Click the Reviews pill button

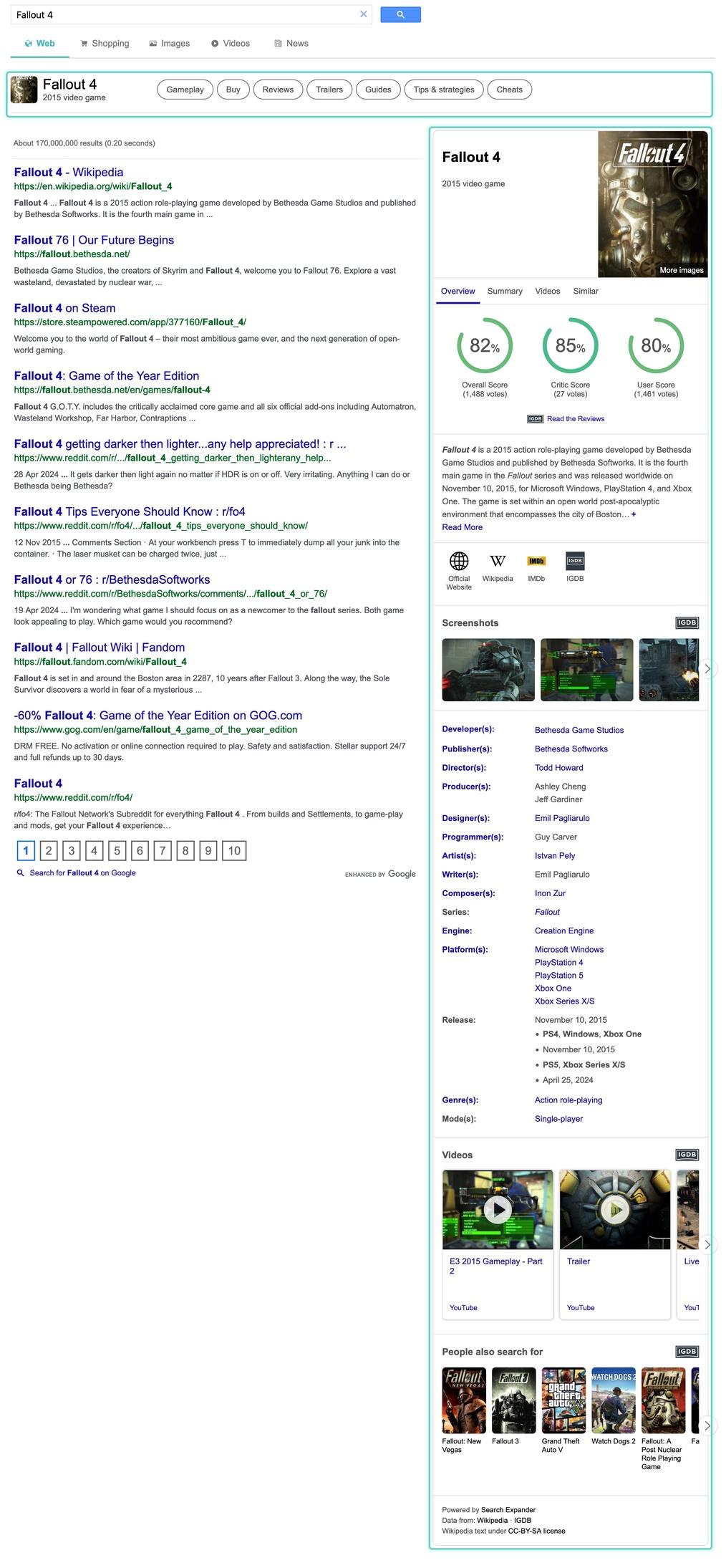(278, 90)
